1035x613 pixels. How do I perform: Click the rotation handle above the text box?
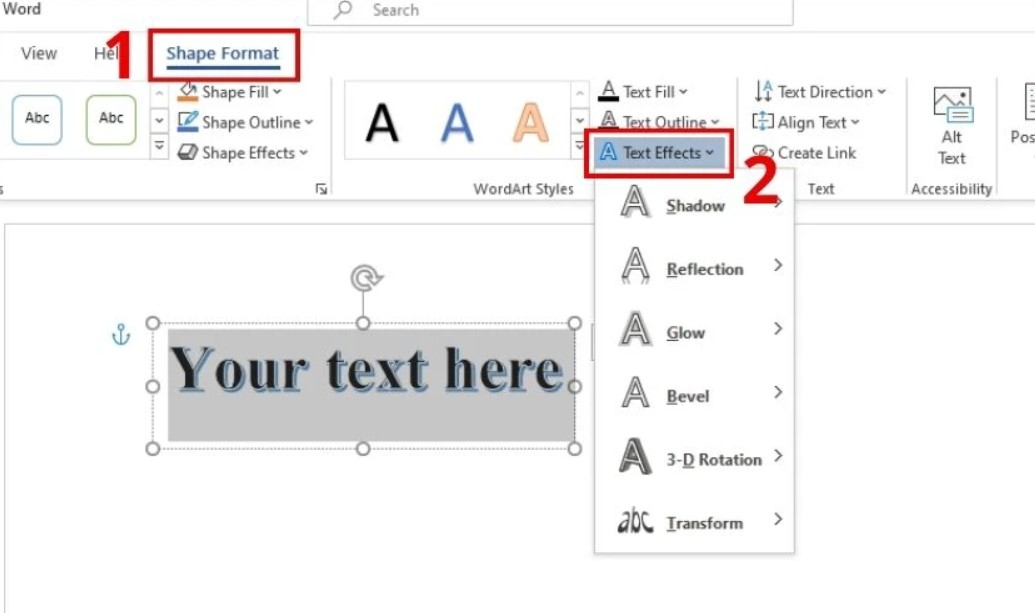pos(364,278)
